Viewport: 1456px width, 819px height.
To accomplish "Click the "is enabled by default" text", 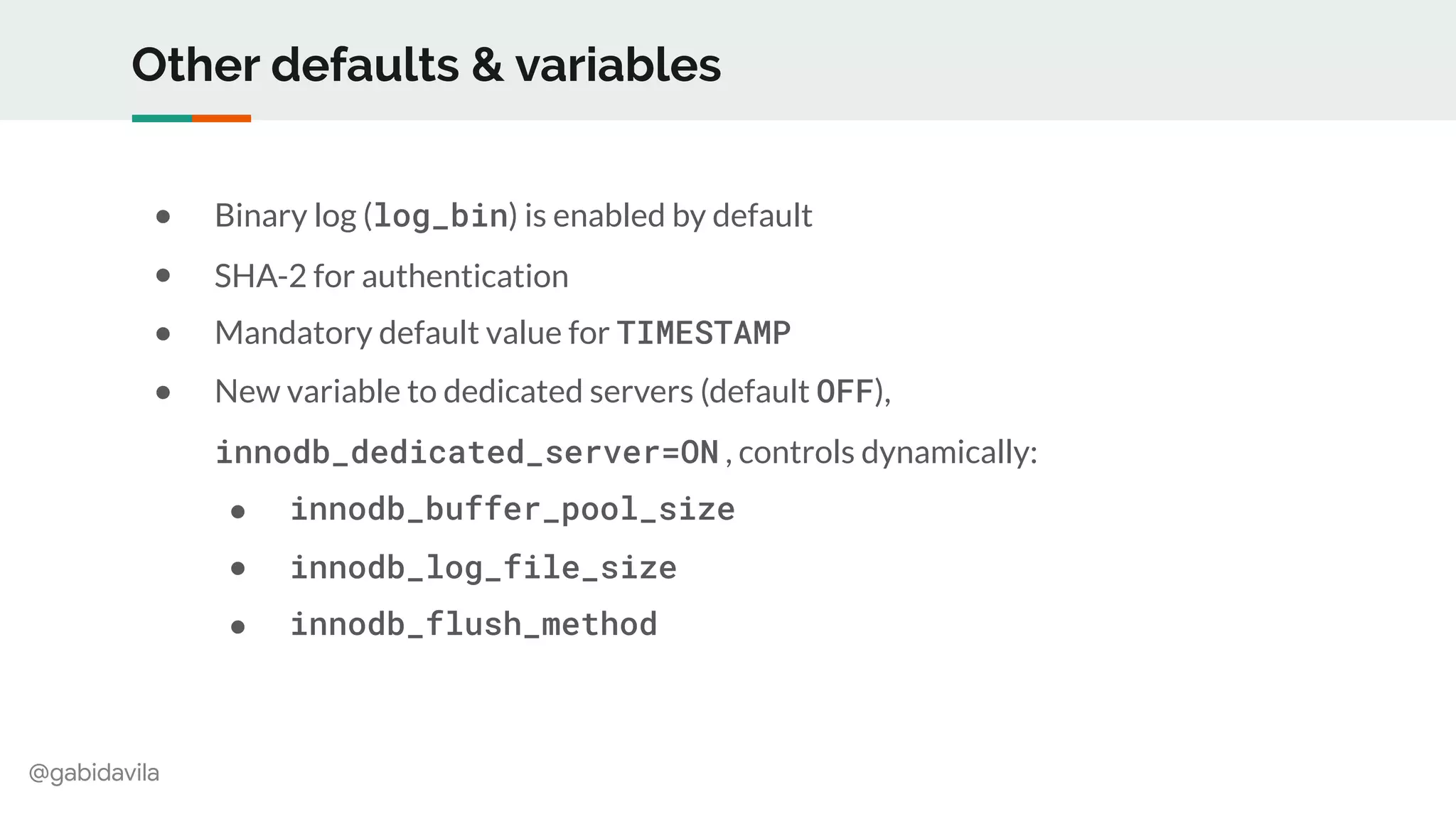I will click(x=668, y=215).
